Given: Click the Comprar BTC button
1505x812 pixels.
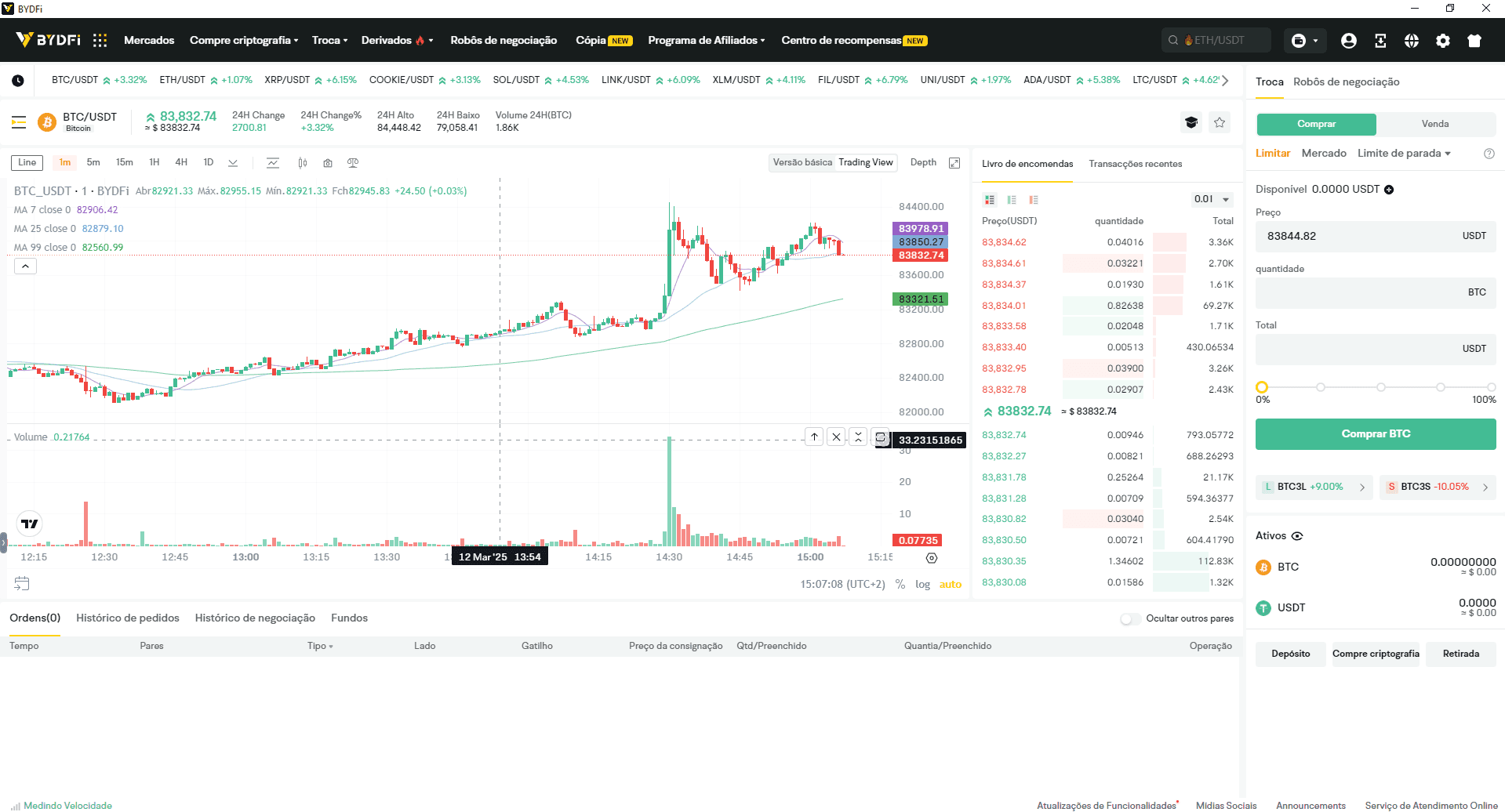Looking at the screenshot, I should (1376, 433).
